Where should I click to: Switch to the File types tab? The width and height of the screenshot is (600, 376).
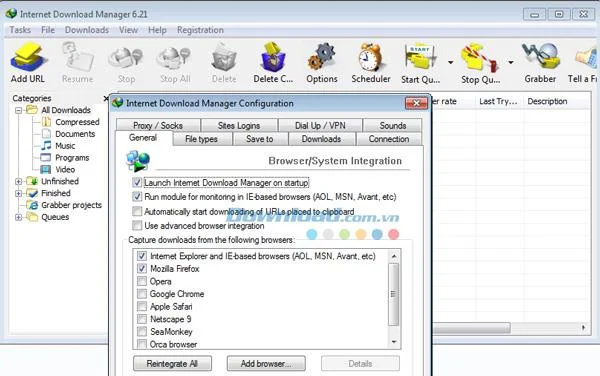201,139
